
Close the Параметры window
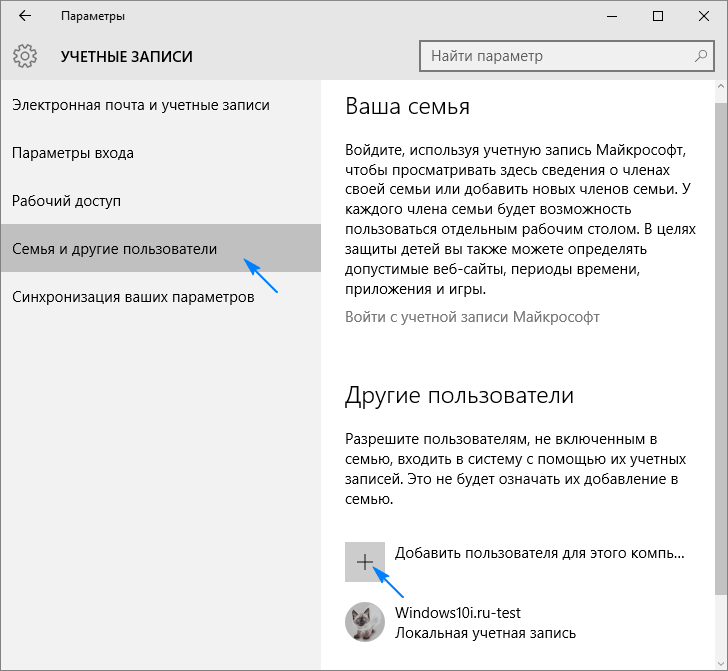[703, 17]
